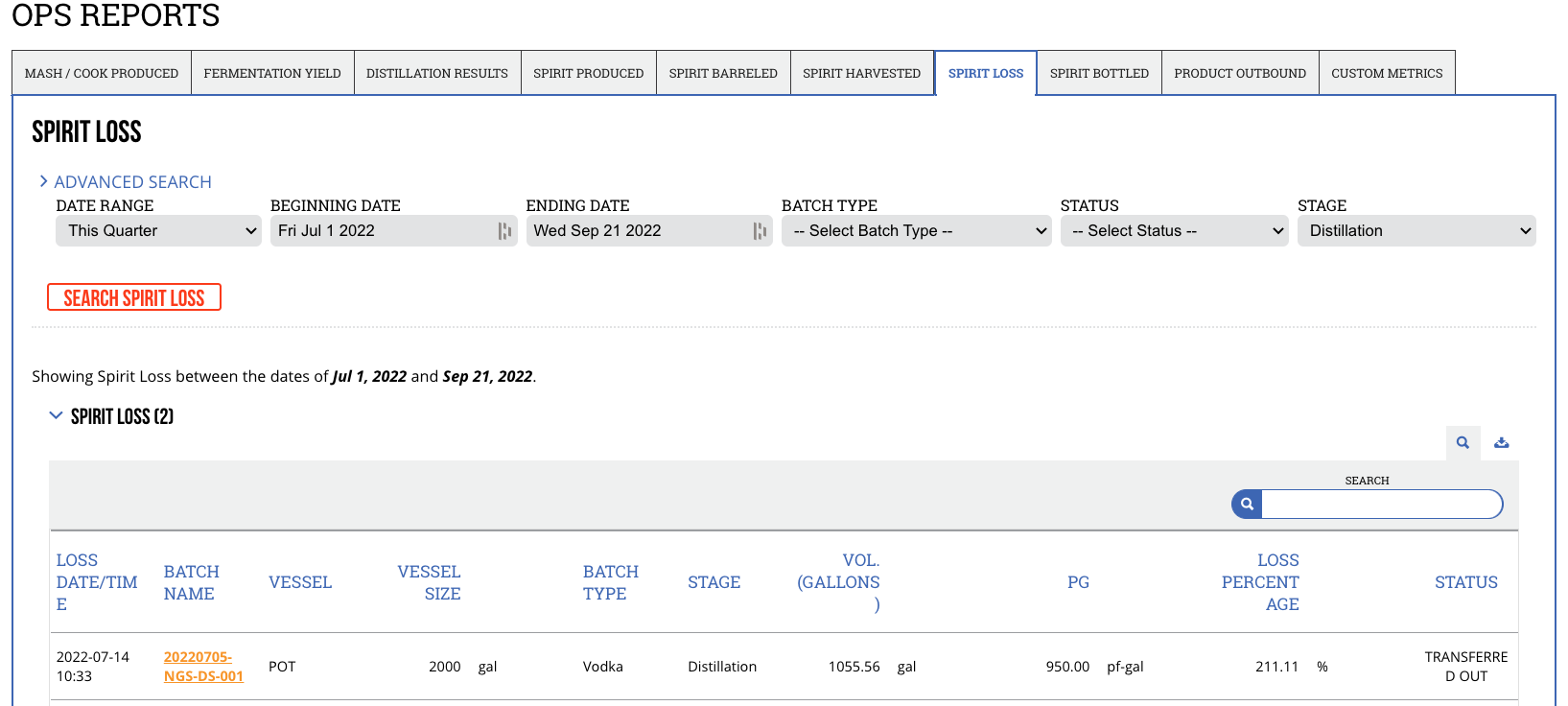
Task: Open the Date Range dropdown
Action: pyautogui.click(x=158, y=231)
